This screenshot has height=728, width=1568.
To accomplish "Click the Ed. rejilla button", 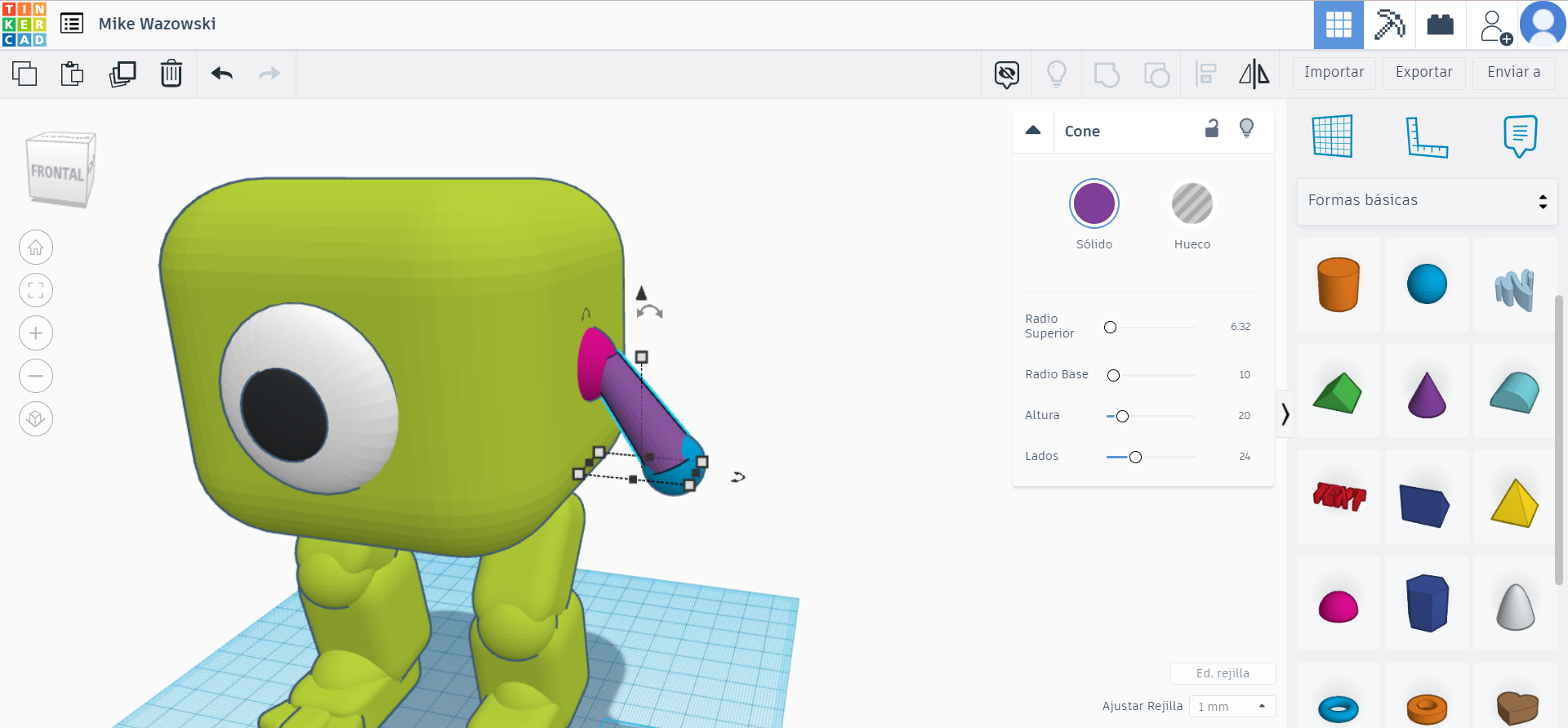I will coord(1223,673).
